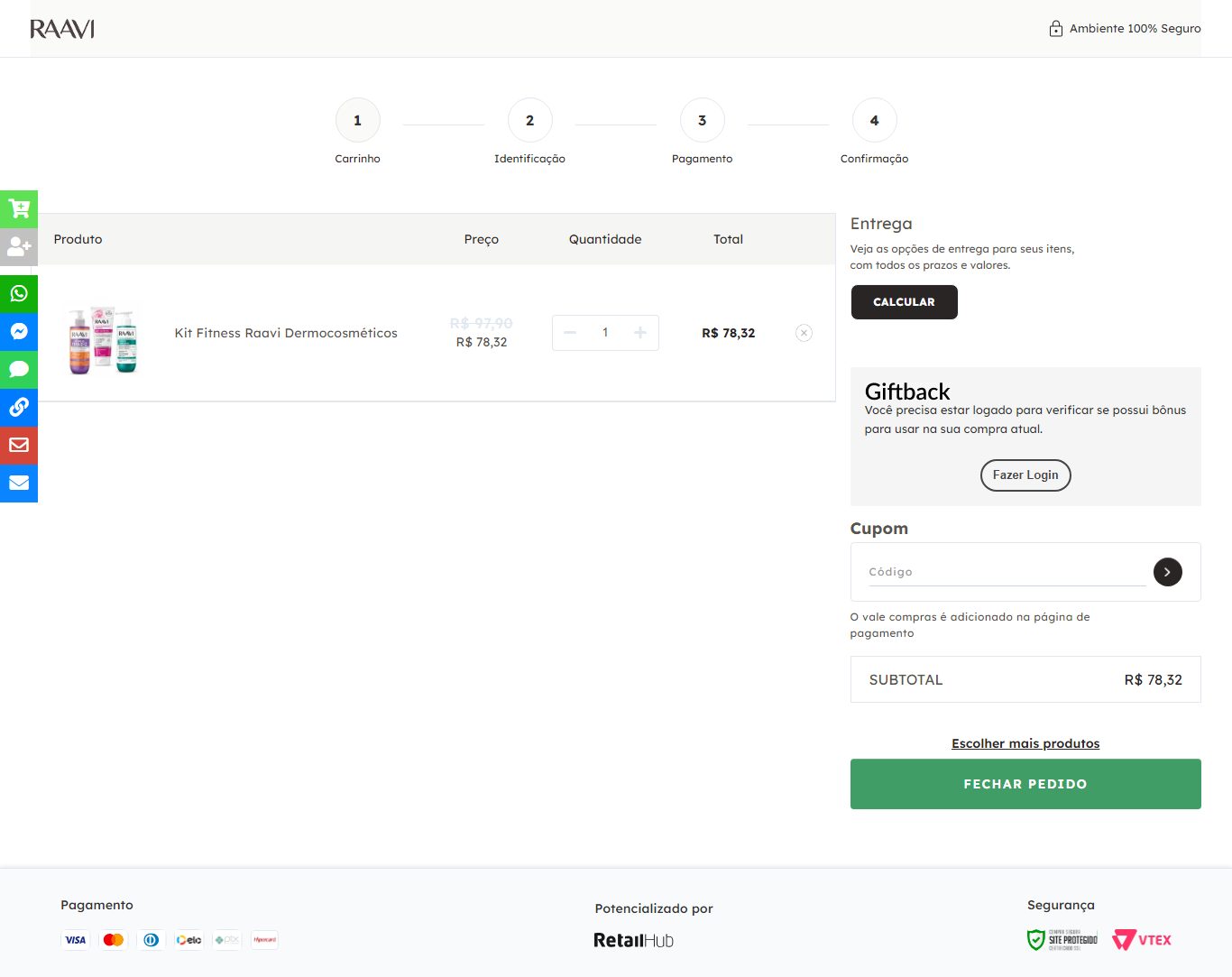Click the Cupom heading
This screenshot has height=977, width=1232.
tap(879, 529)
